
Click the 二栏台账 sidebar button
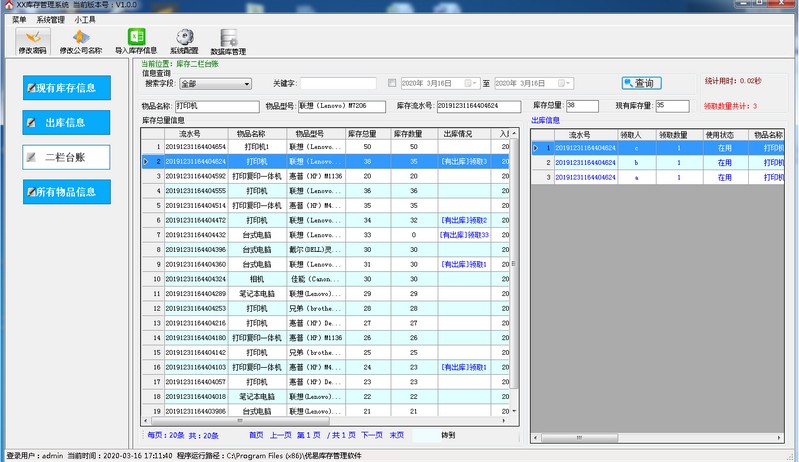click(x=66, y=157)
